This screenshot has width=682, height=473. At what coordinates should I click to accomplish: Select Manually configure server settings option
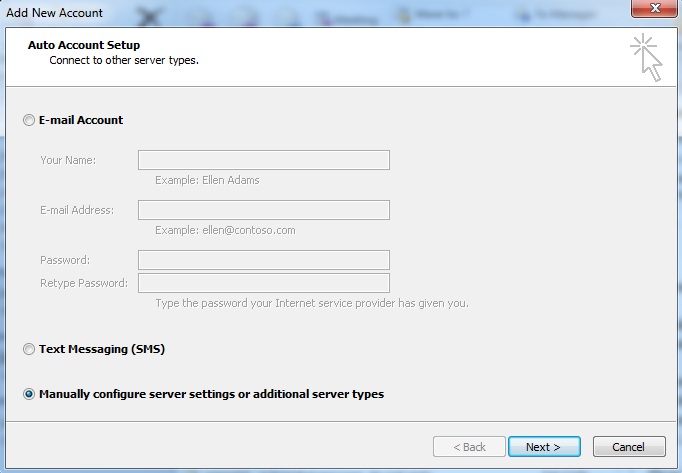[28, 394]
